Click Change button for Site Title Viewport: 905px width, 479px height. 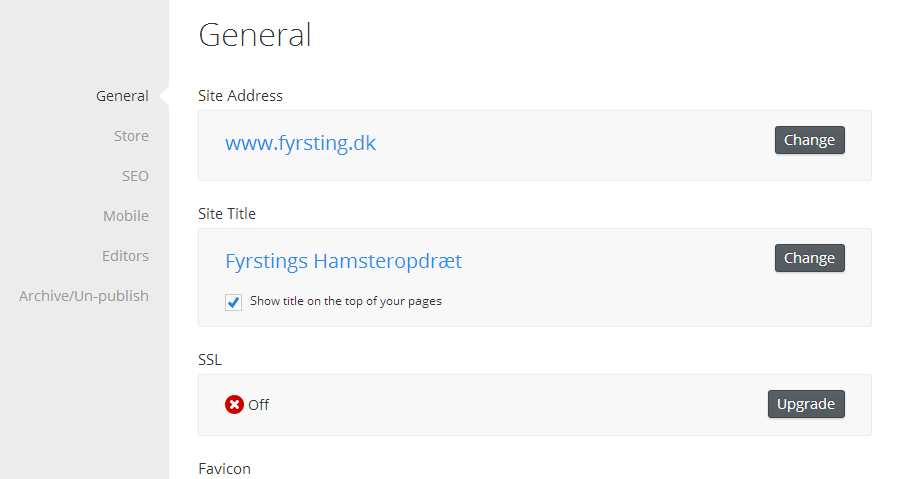point(810,258)
